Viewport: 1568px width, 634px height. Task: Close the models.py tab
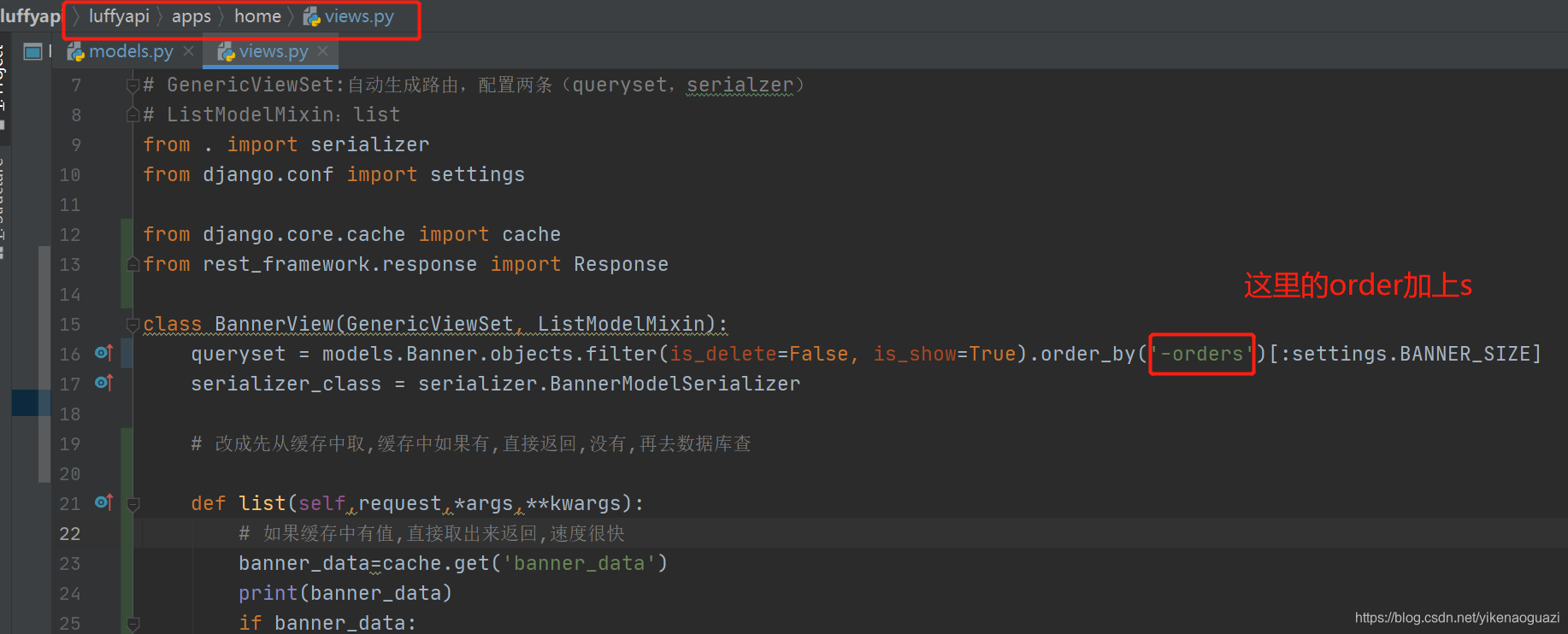coord(188,51)
